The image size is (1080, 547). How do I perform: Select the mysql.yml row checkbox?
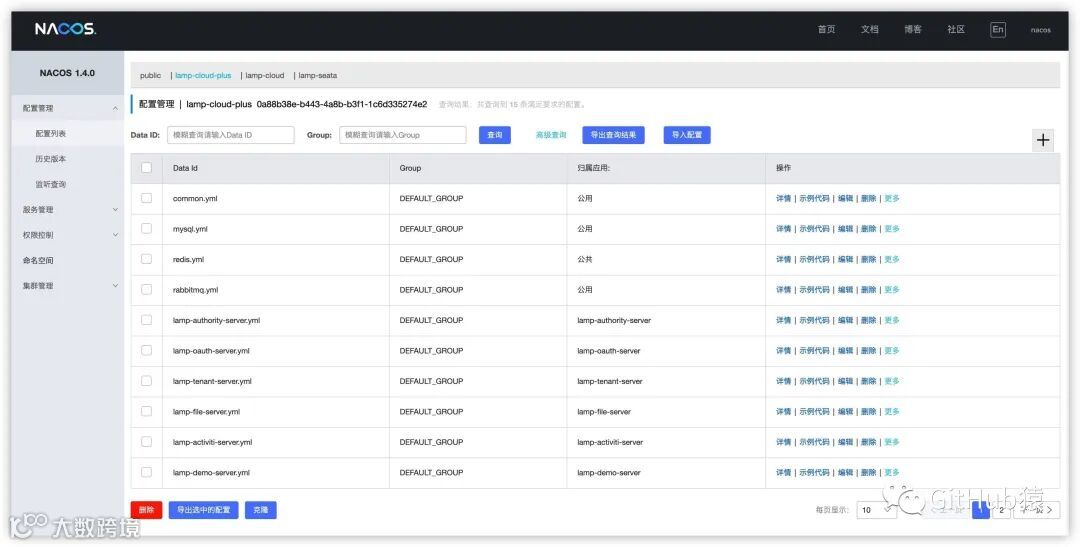pos(146,229)
